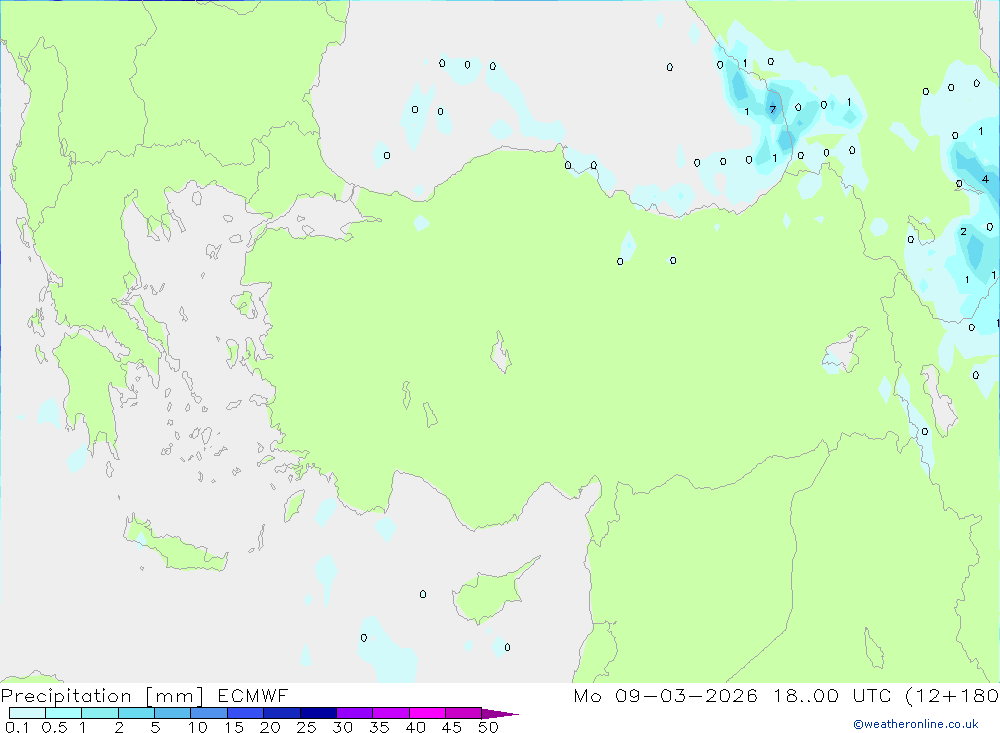This screenshot has width=1000, height=733.
Task: Click the legend label '50'
Action: [x=488, y=727]
